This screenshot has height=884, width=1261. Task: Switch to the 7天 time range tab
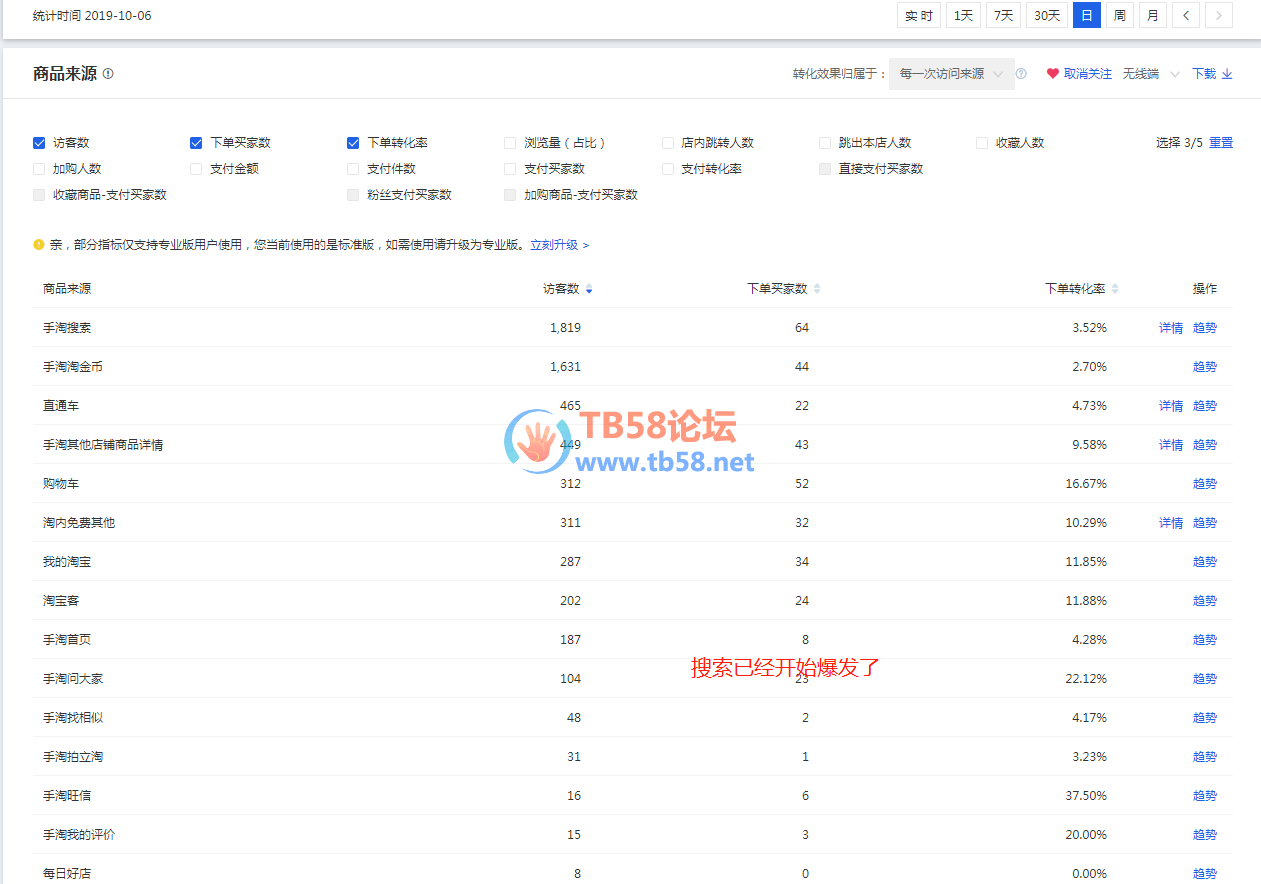point(1003,15)
